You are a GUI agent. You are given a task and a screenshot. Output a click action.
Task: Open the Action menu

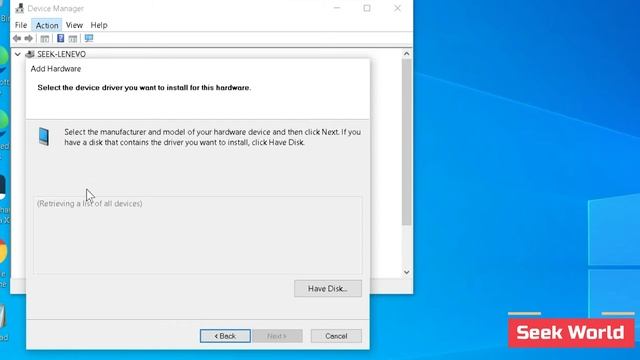pyautogui.click(x=47, y=25)
